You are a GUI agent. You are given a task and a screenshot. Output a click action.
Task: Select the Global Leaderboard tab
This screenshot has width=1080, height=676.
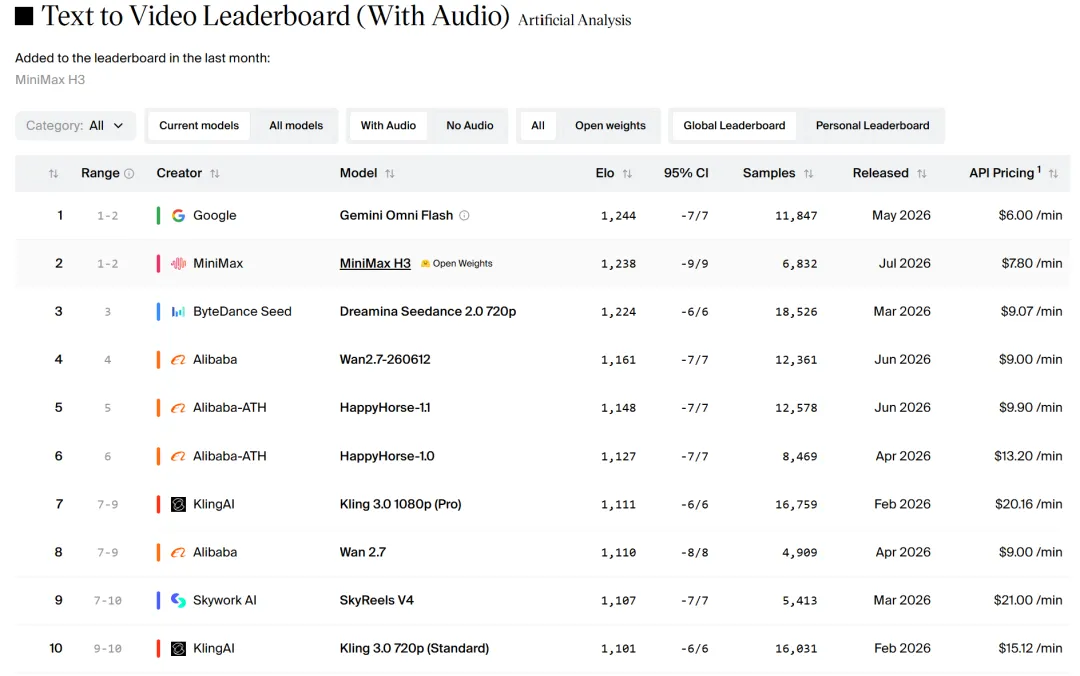tap(734, 125)
